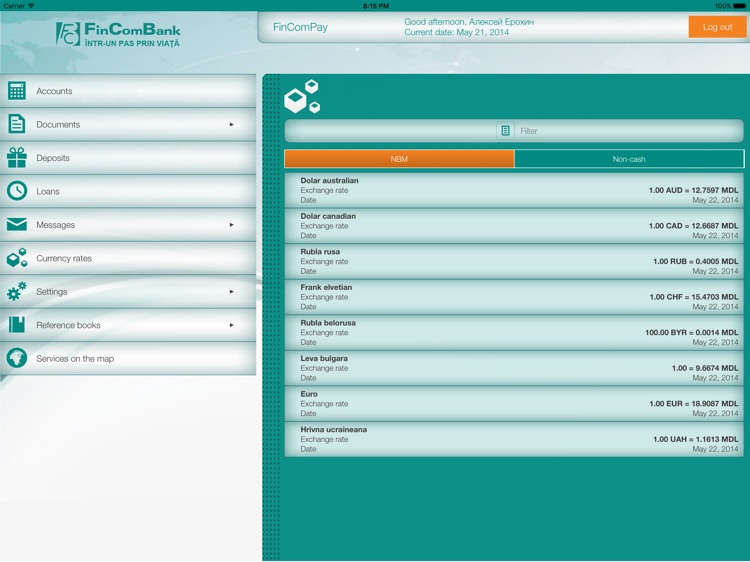This screenshot has height=562, width=750.
Task: Select the Frank elvetian row
Action: click(514, 297)
